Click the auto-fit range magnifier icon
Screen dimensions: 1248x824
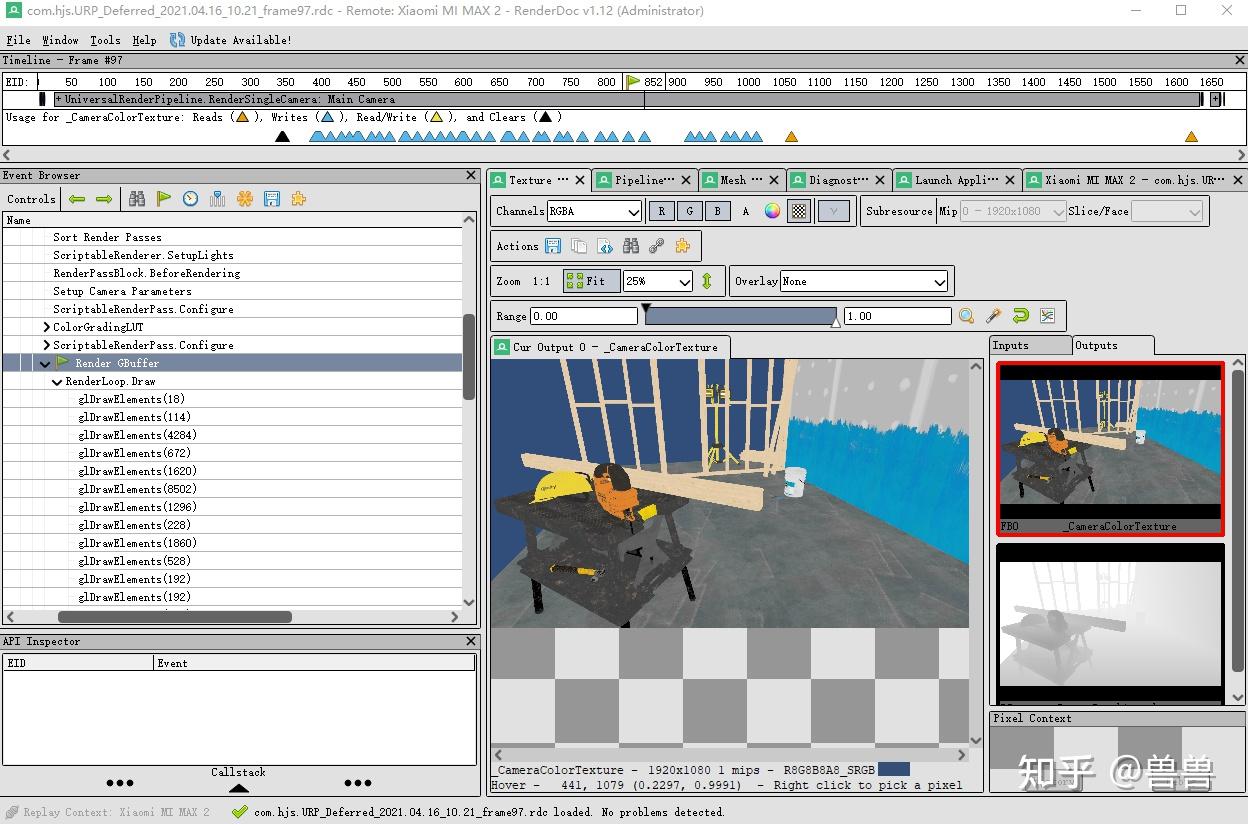pyautogui.click(x=966, y=316)
